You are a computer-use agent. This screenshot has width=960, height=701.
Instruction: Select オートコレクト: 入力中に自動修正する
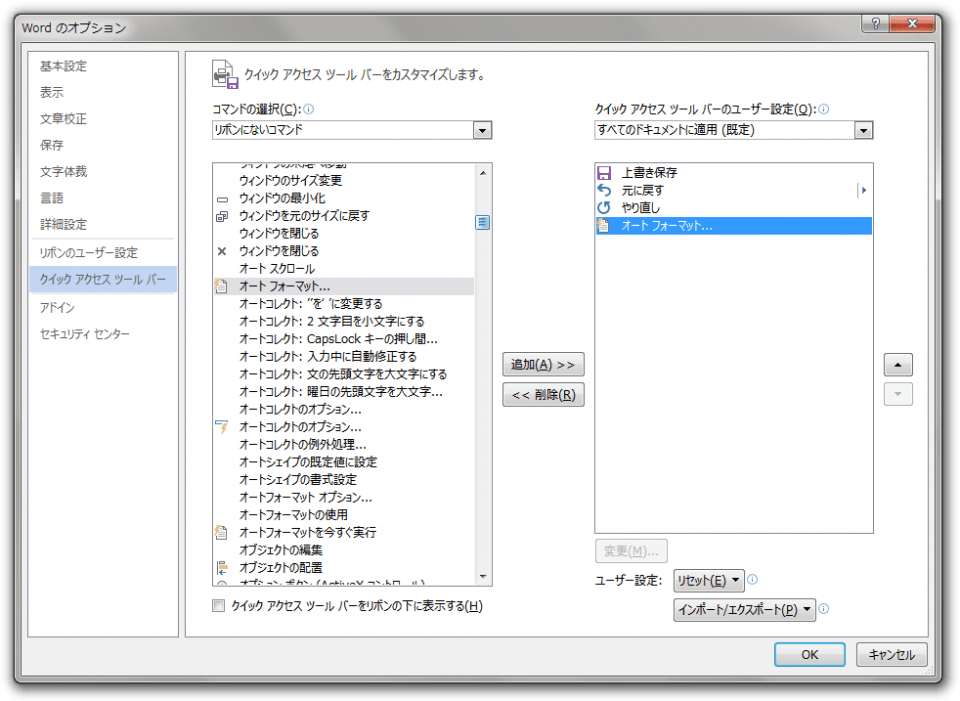pyautogui.click(x=343, y=356)
